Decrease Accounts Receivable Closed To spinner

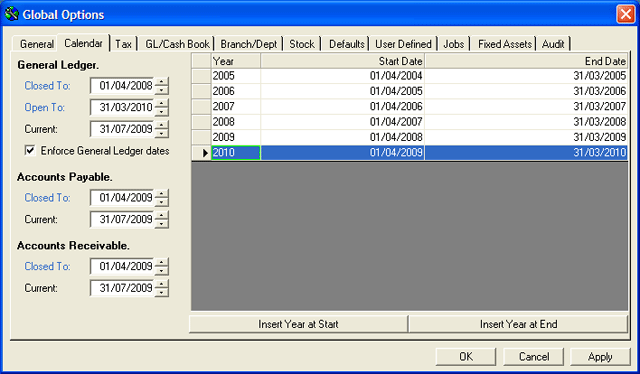[162, 270]
